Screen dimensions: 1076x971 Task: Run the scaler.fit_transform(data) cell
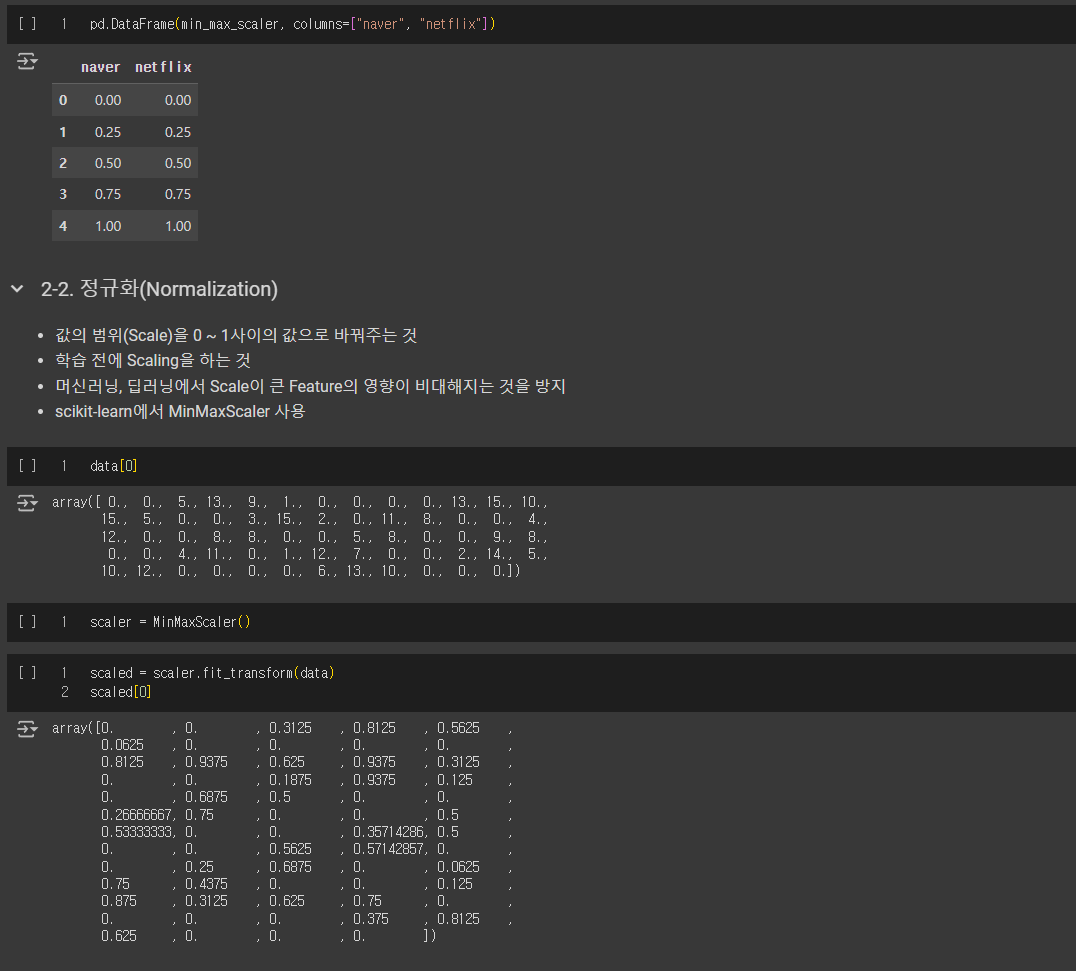27,672
